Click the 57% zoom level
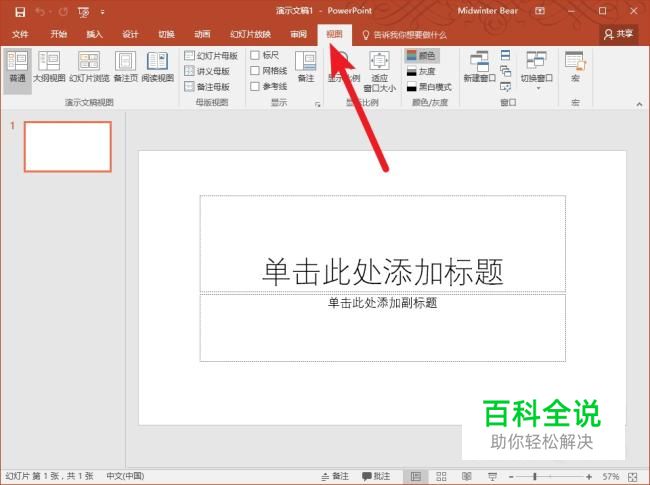The height and width of the screenshot is (485, 650). point(611,477)
